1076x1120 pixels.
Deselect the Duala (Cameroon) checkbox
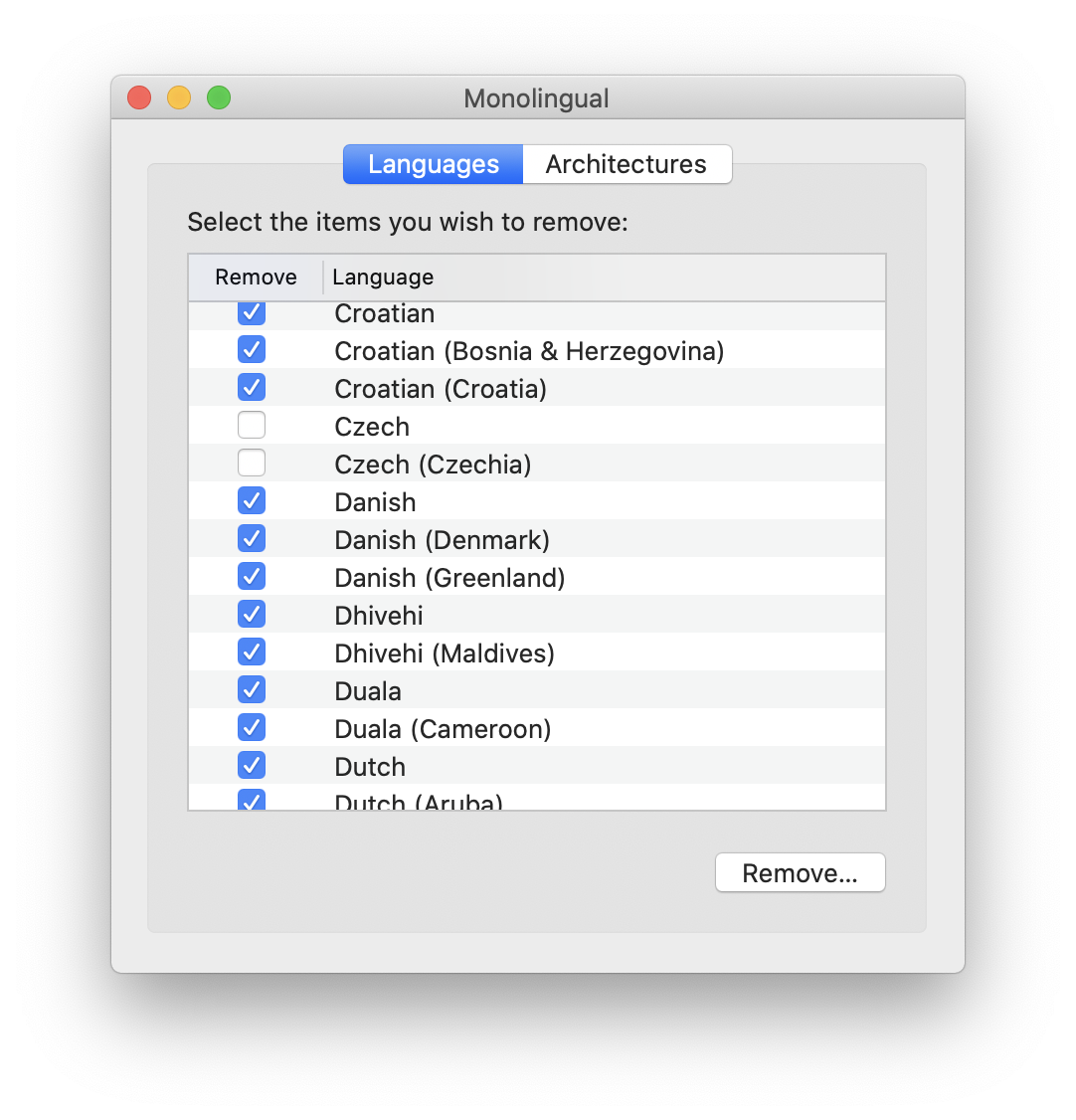pyautogui.click(x=252, y=728)
